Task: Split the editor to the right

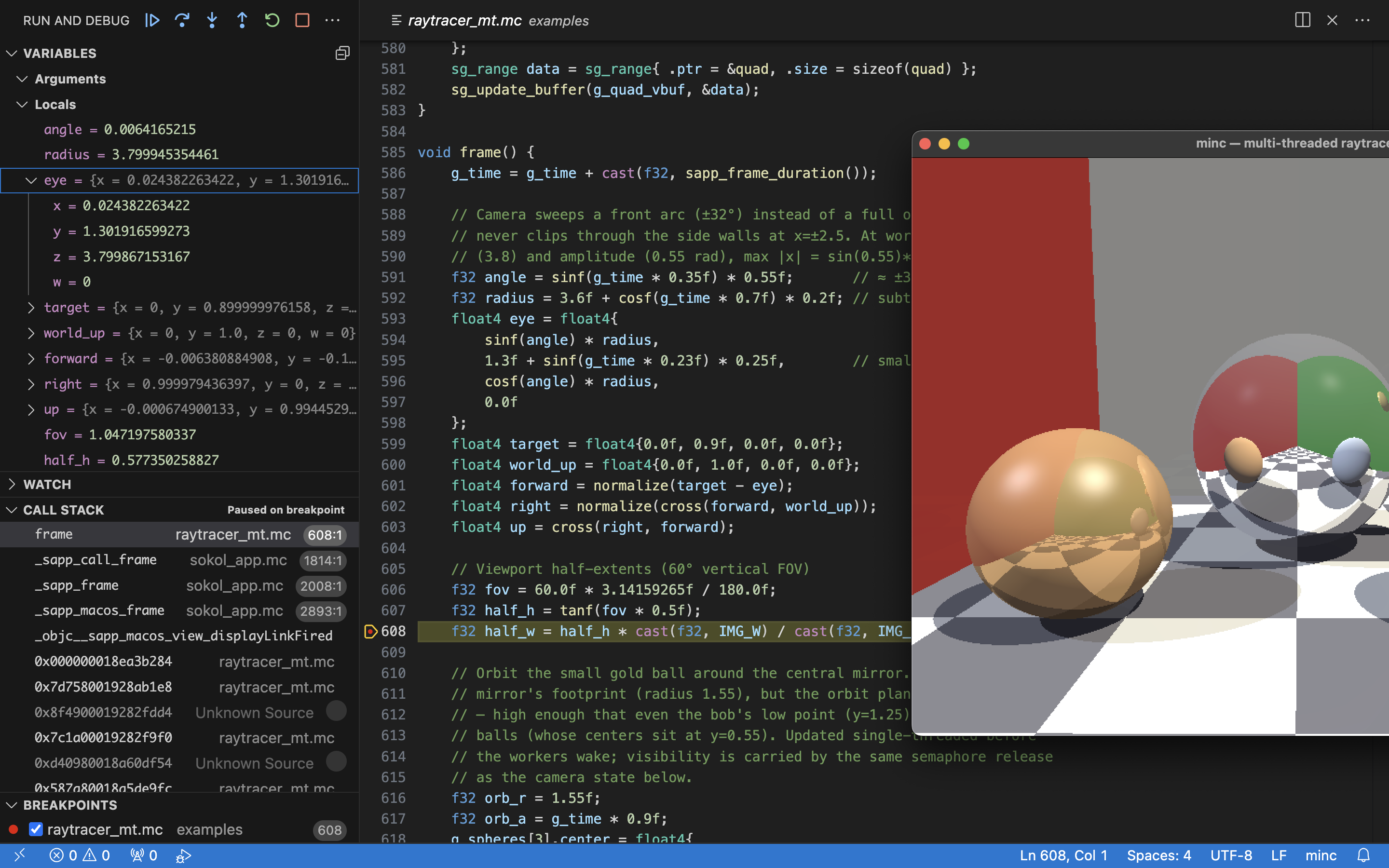Action: [1302, 21]
